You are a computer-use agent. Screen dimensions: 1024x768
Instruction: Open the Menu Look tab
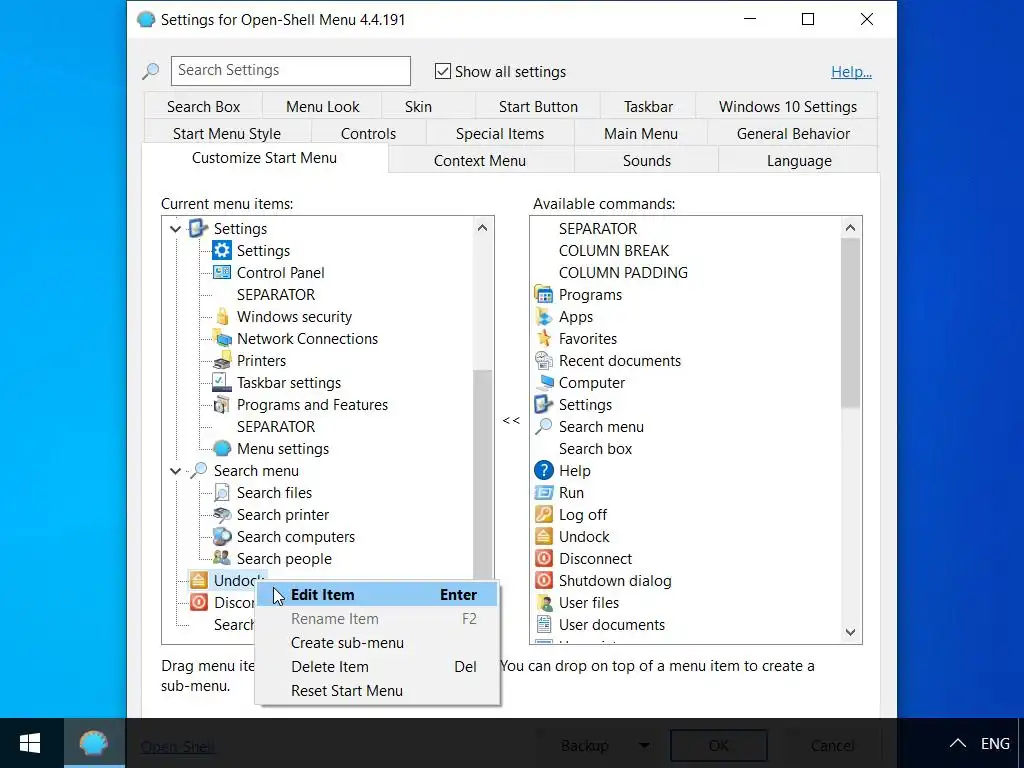pyautogui.click(x=323, y=106)
